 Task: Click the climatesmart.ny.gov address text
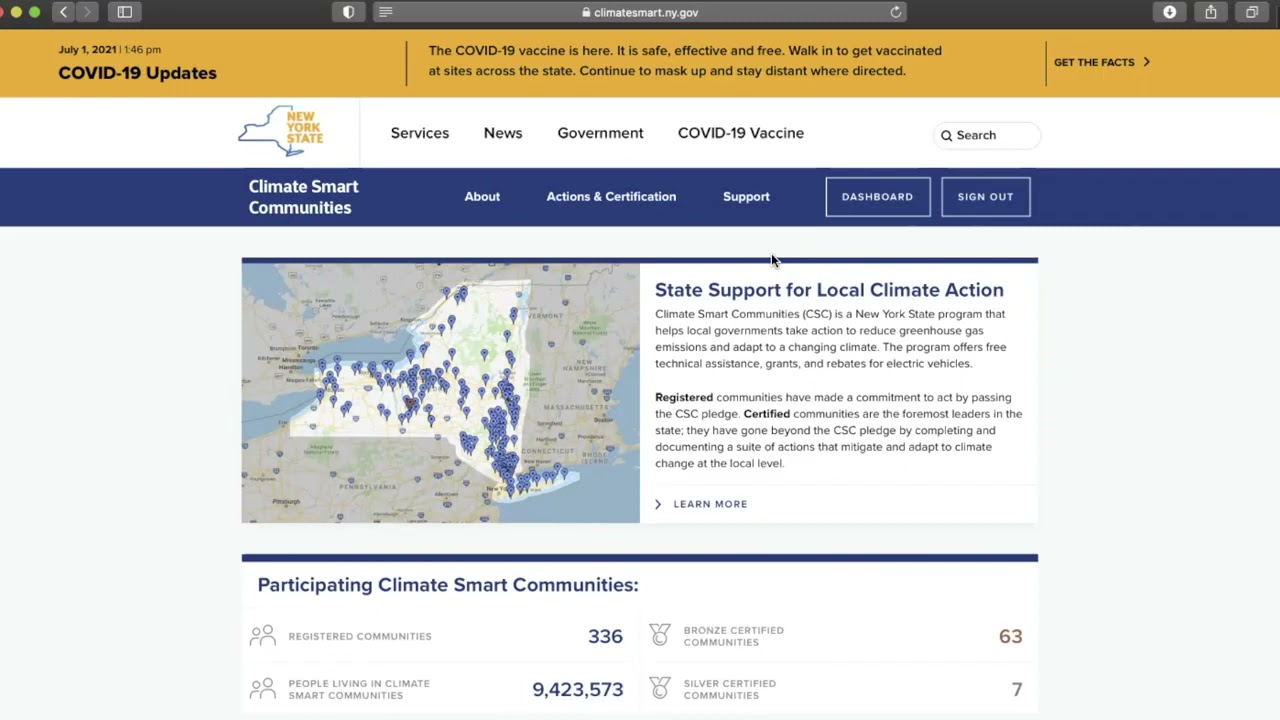(x=646, y=12)
